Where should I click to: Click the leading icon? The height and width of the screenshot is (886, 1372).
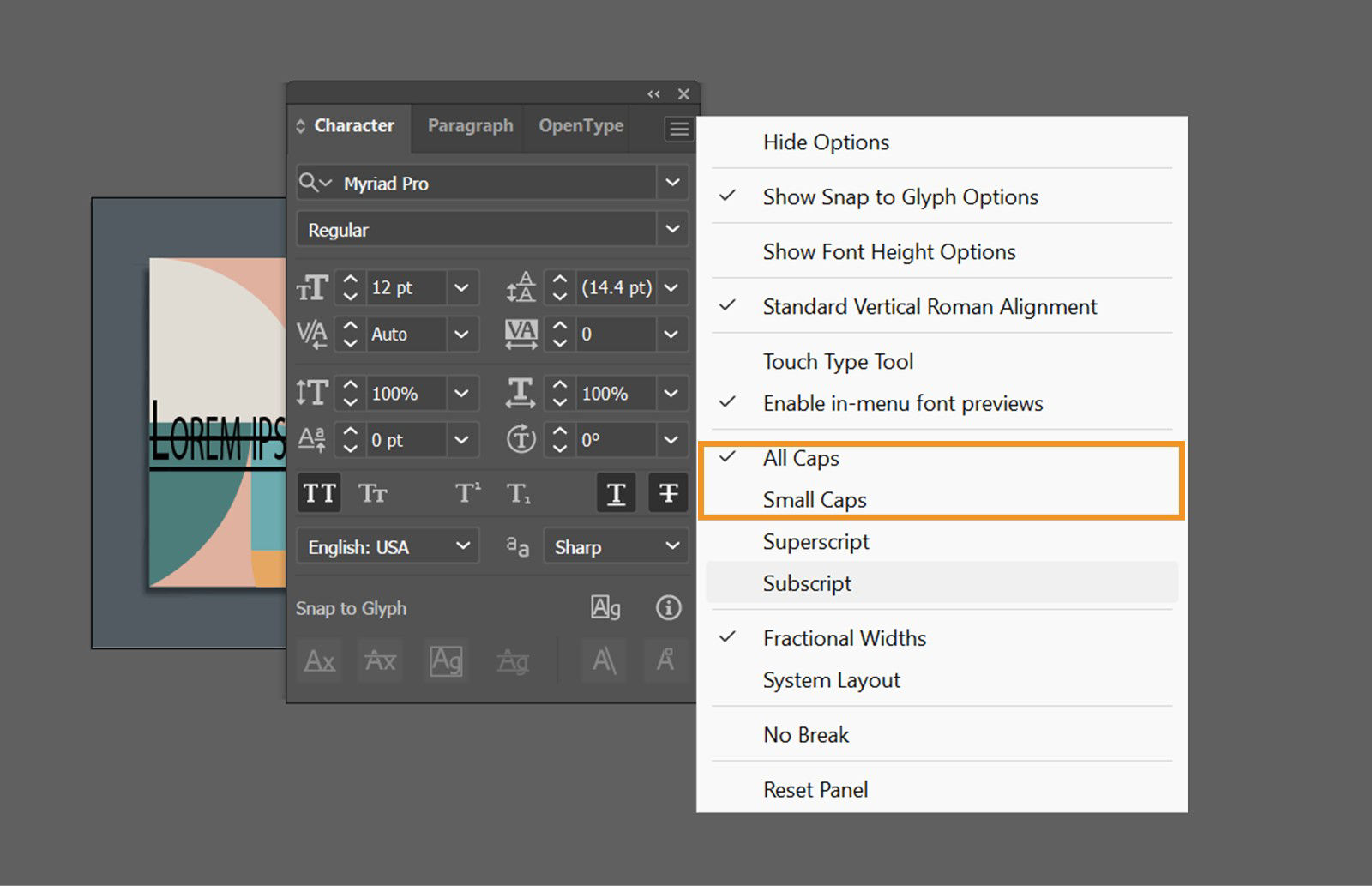click(x=521, y=288)
